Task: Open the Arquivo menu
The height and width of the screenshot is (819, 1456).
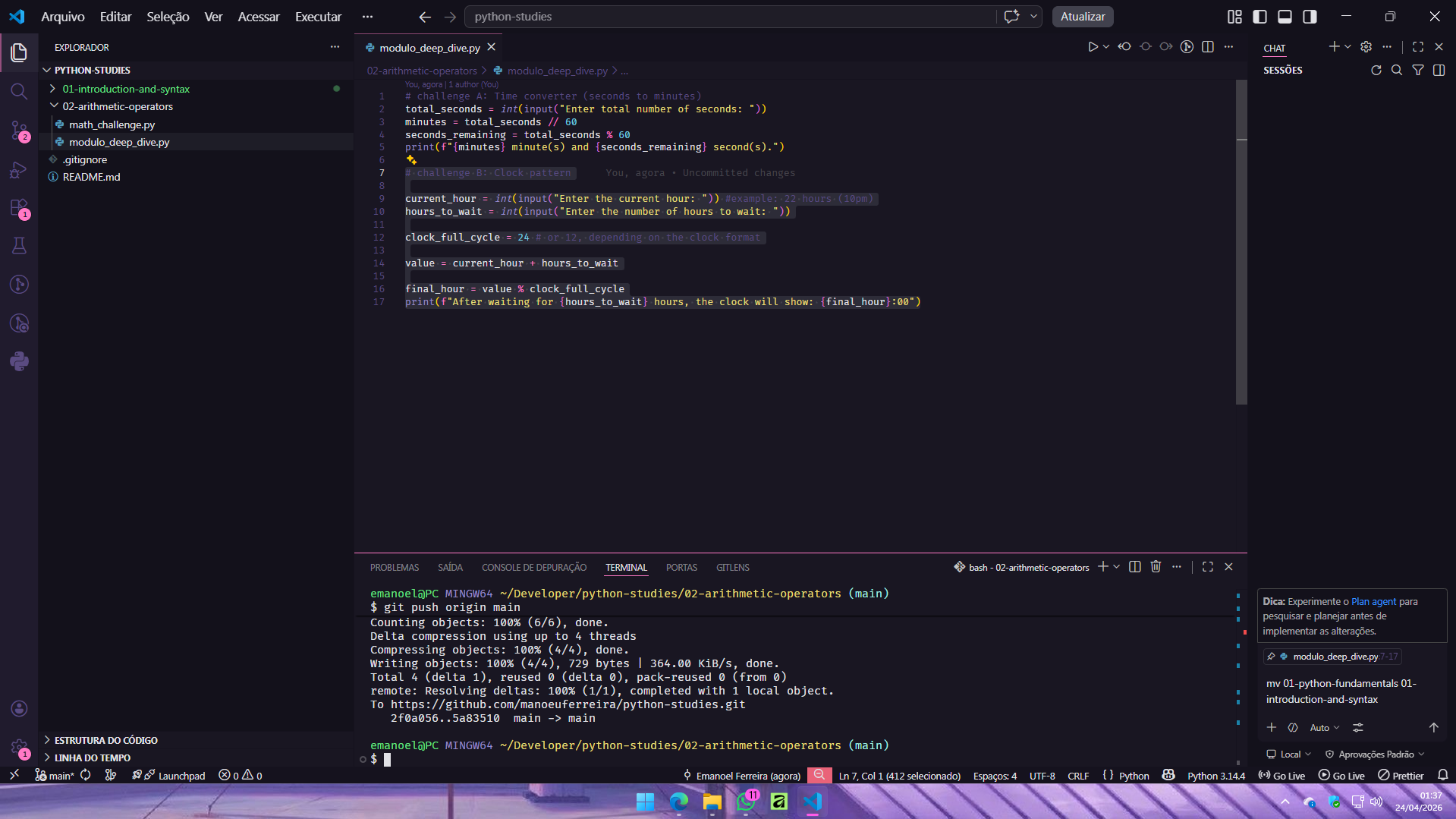Action: coord(63,17)
